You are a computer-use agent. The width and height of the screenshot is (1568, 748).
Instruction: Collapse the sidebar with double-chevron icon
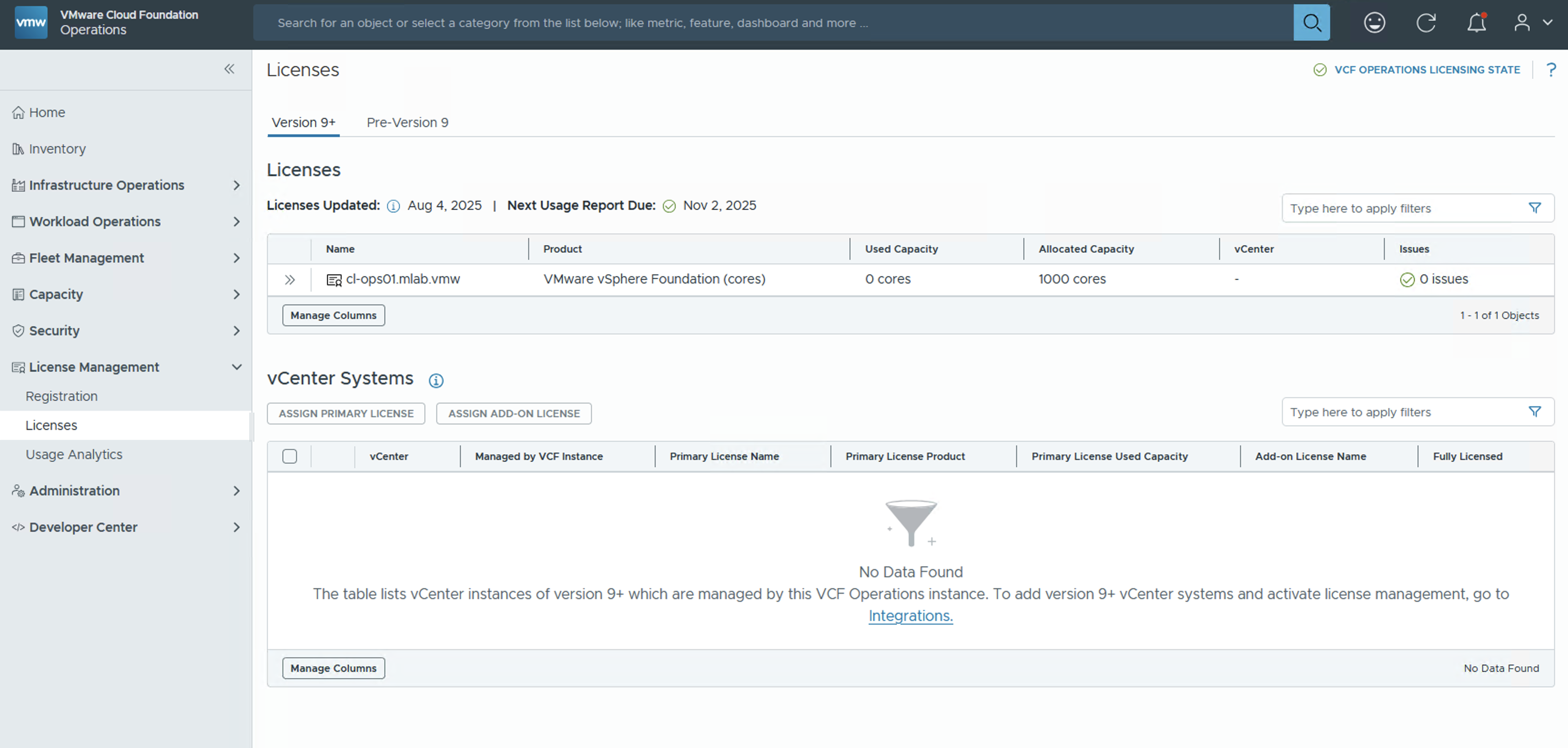click(x=229, y=69)
